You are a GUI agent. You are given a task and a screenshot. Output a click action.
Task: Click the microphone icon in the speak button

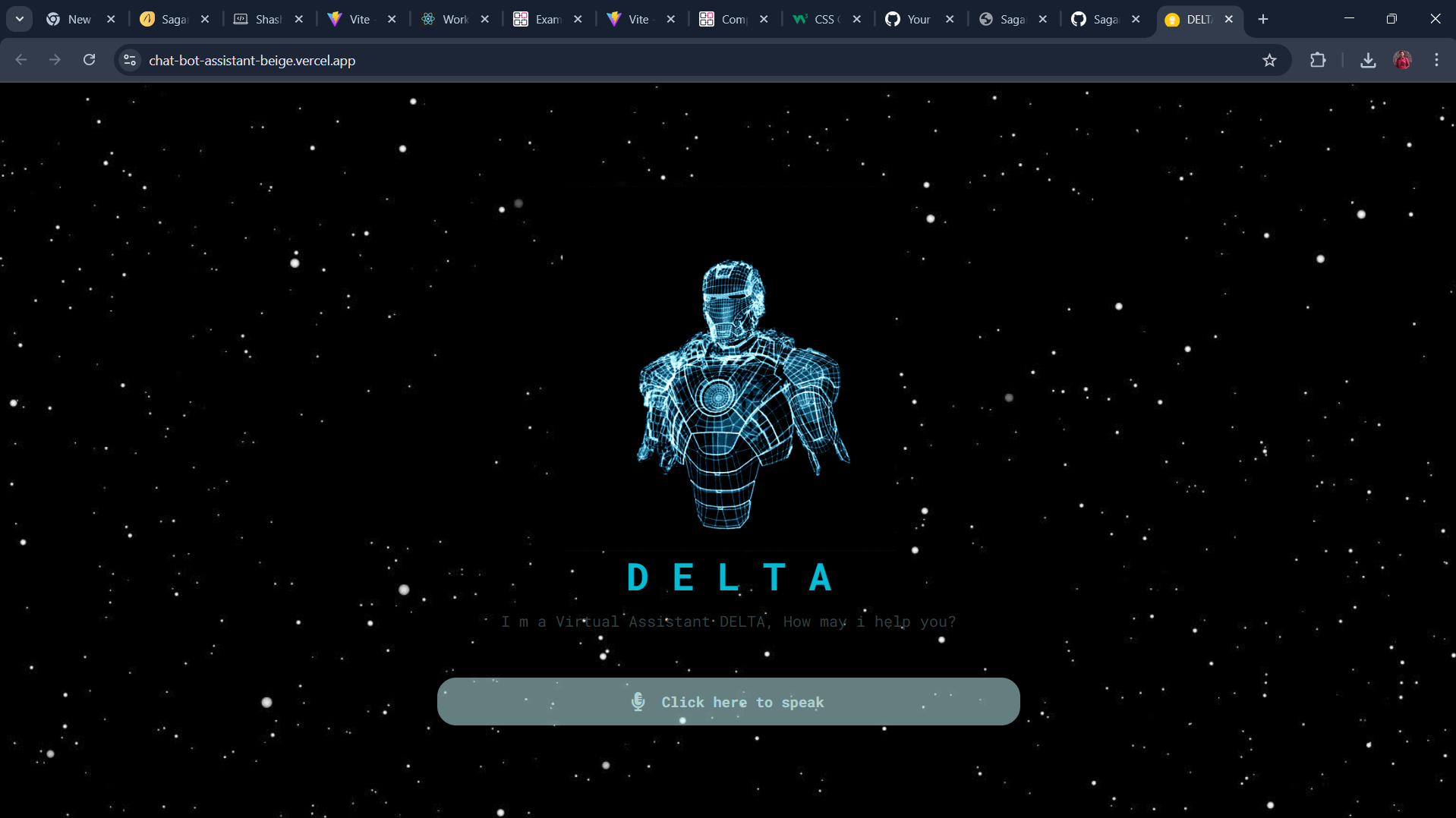(x=638, y=702)
